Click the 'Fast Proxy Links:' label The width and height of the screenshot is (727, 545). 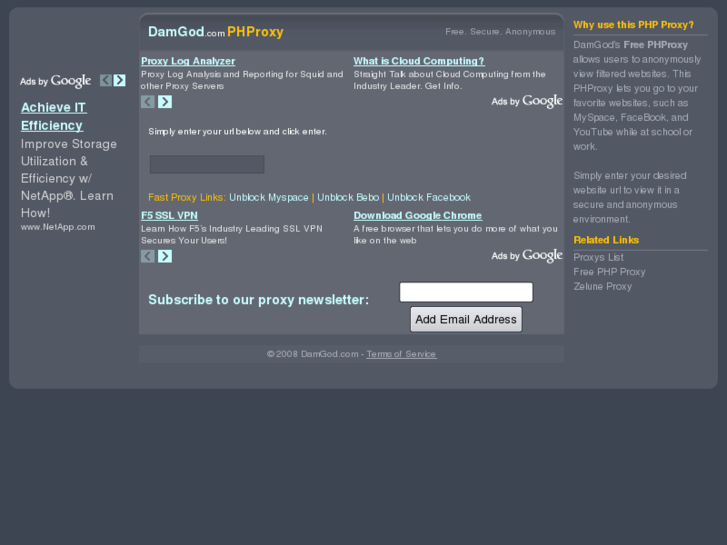point(187,197)
